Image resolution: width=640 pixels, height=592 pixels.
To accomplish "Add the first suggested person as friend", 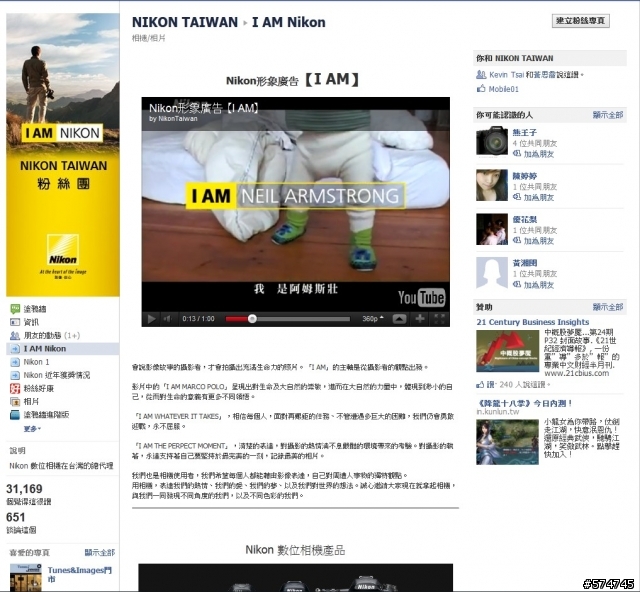I will [x=538, y=154].
